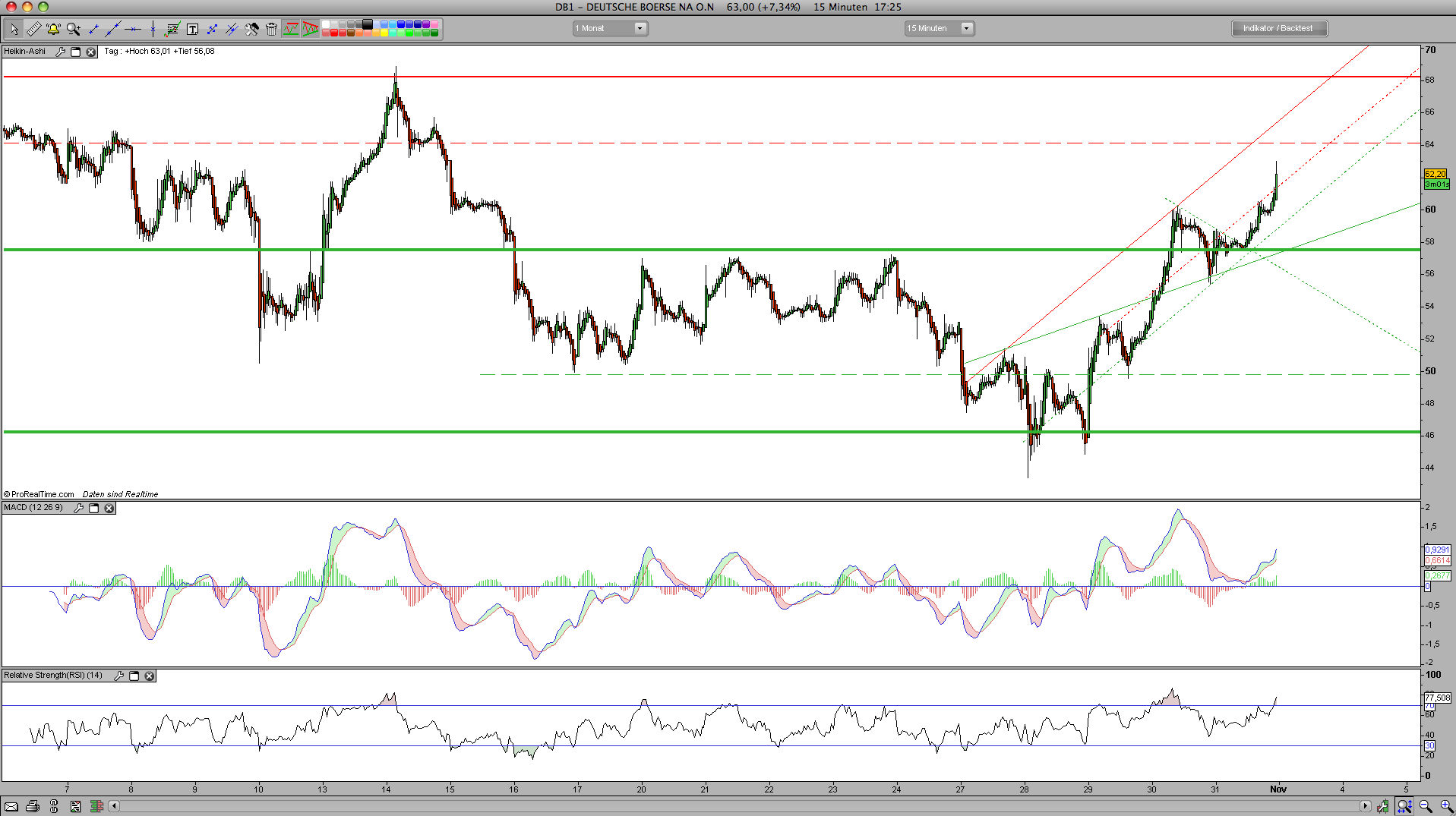Screen dimensions: 1456x816
Task: Click the 28 date label on the time axis
Action: (1024, 789)
